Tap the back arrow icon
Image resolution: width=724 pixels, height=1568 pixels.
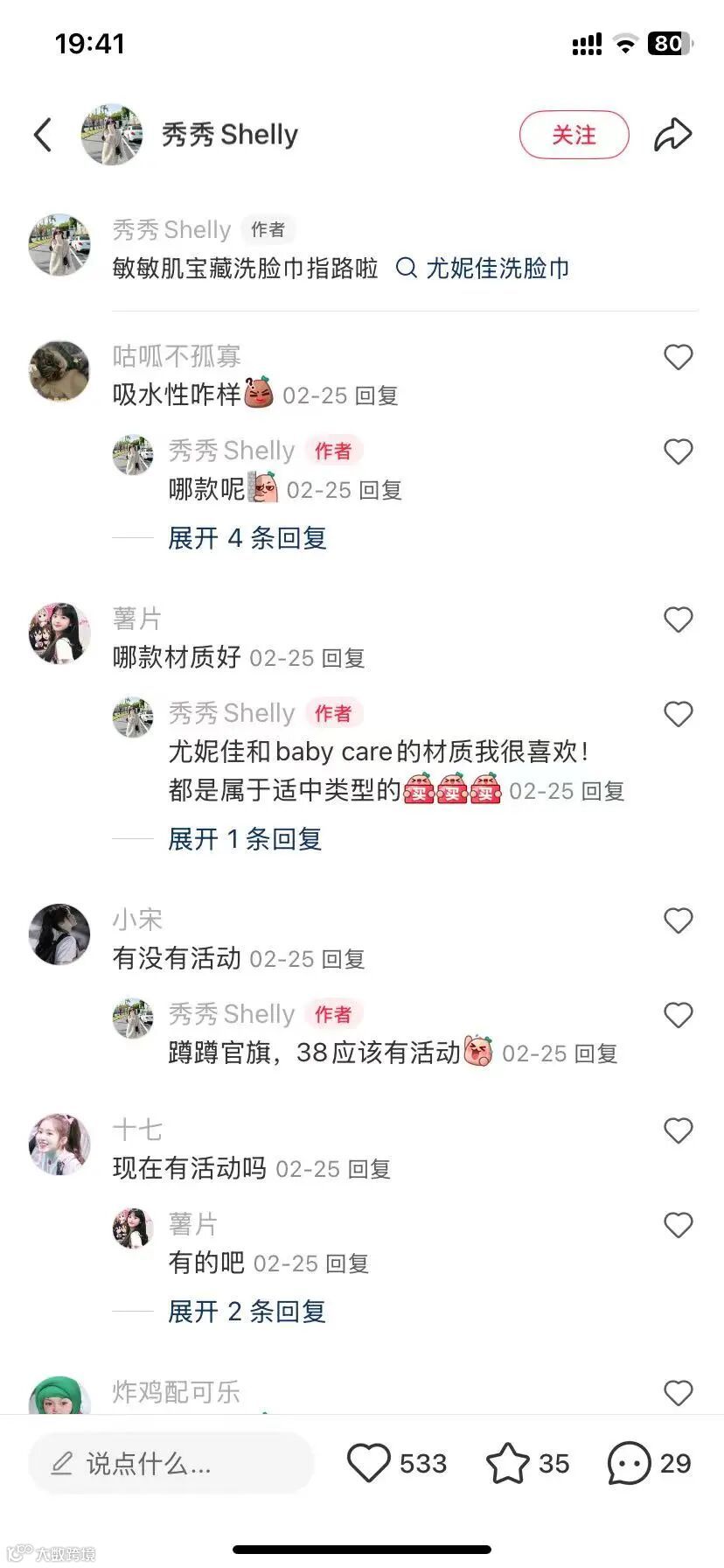point(43,135)
